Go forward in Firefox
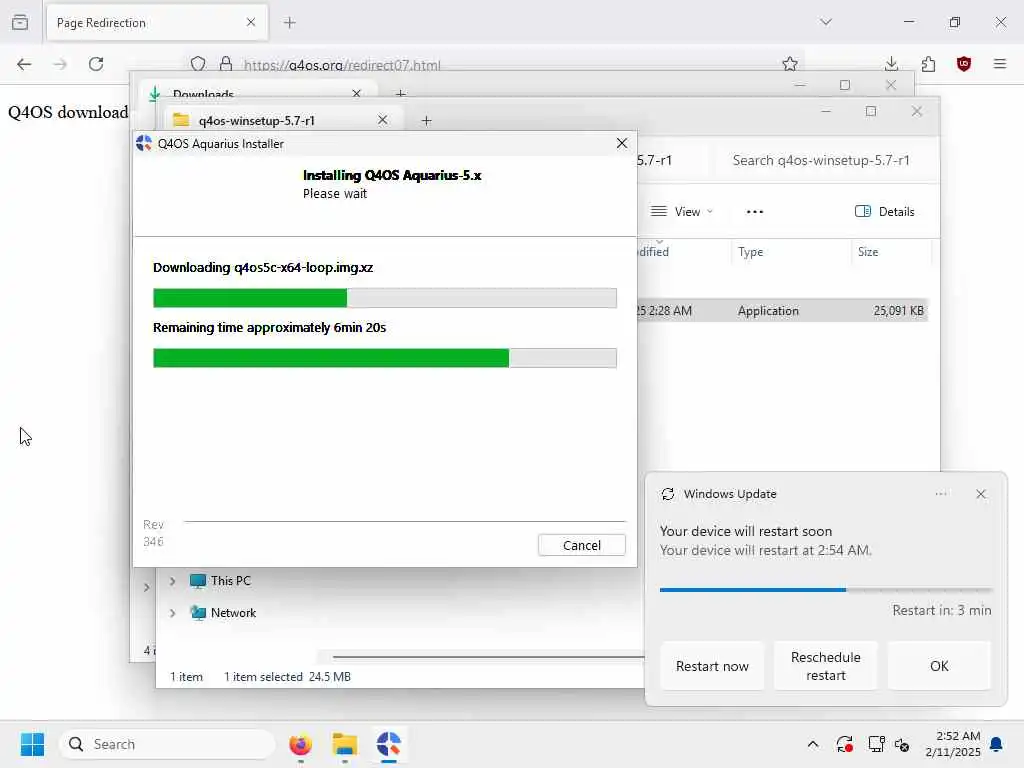The image size is (1024, 768). pyautogui.click(x=60, y=64)
